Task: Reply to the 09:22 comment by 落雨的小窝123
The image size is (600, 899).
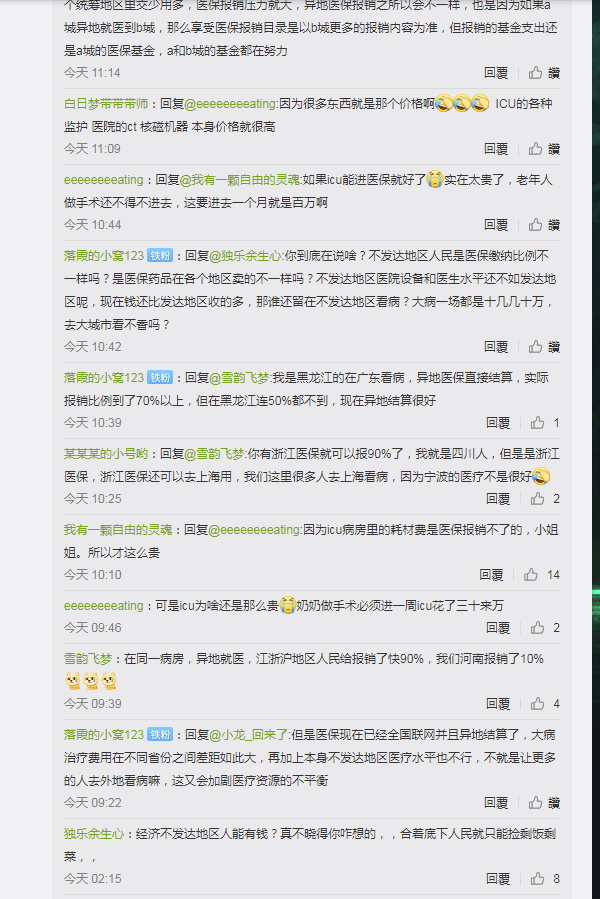Action: (x=496, y=803)
